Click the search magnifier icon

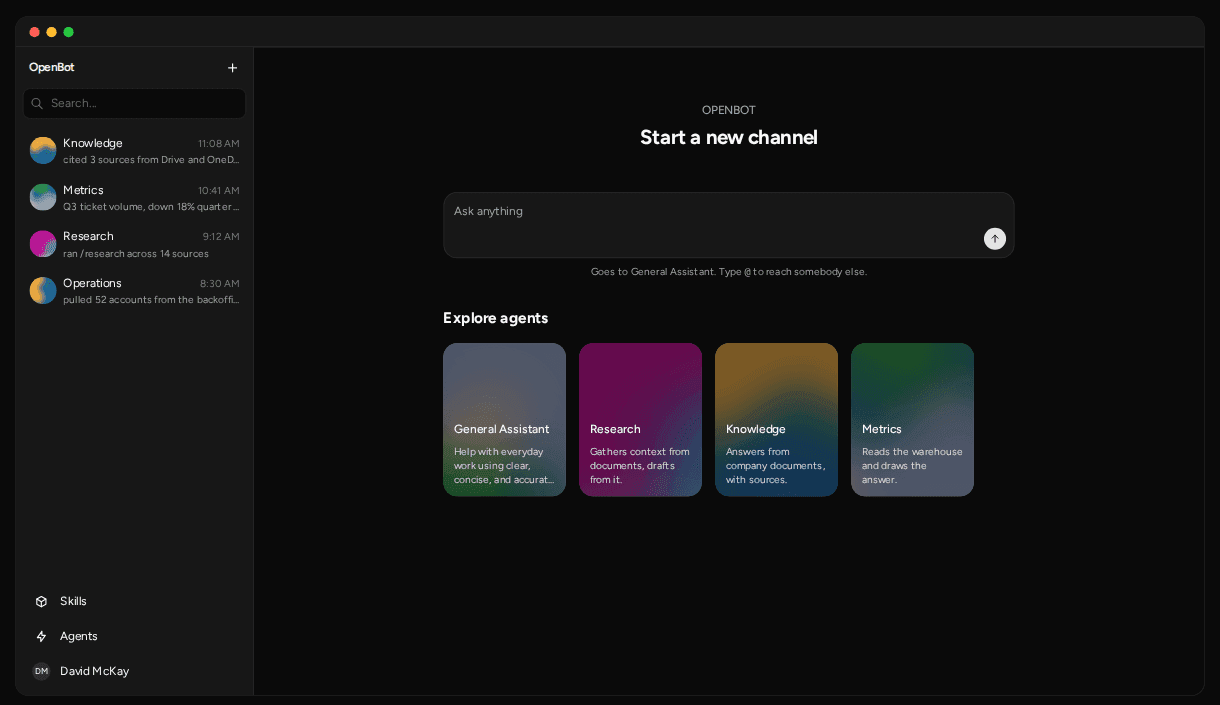[37, 103]
